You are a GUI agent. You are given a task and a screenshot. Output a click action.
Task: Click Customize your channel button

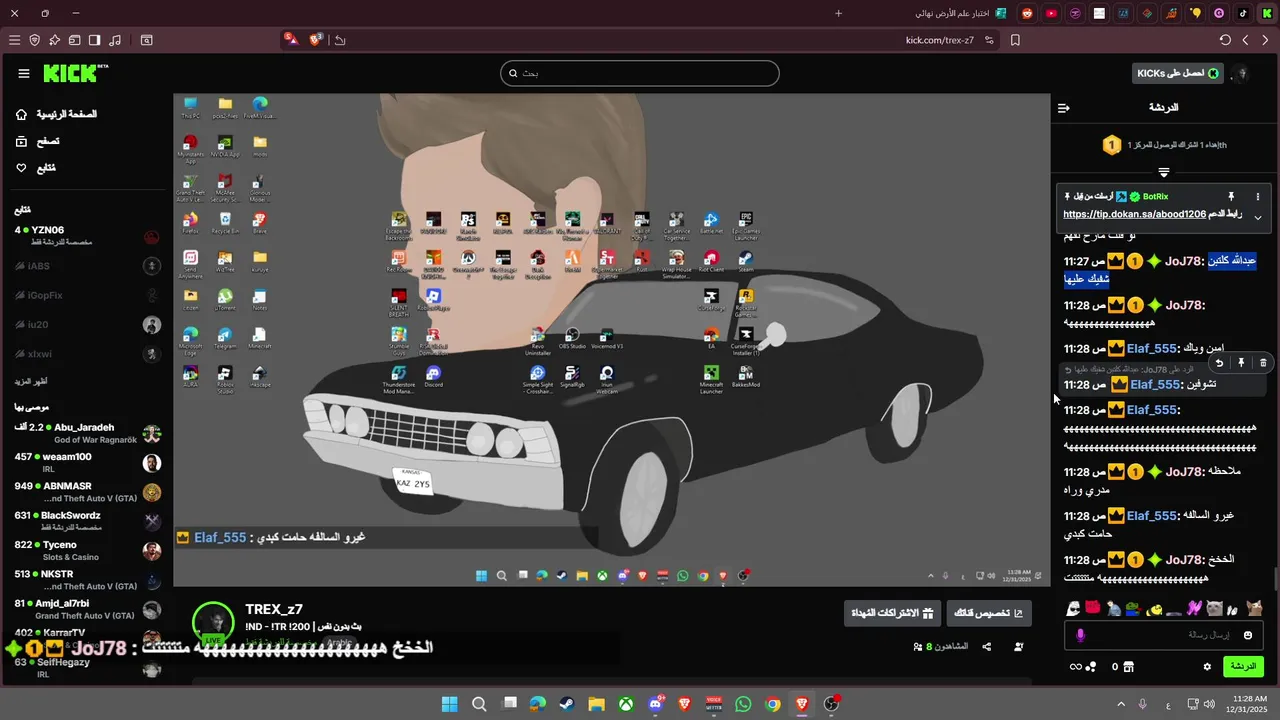click(989, 613)
